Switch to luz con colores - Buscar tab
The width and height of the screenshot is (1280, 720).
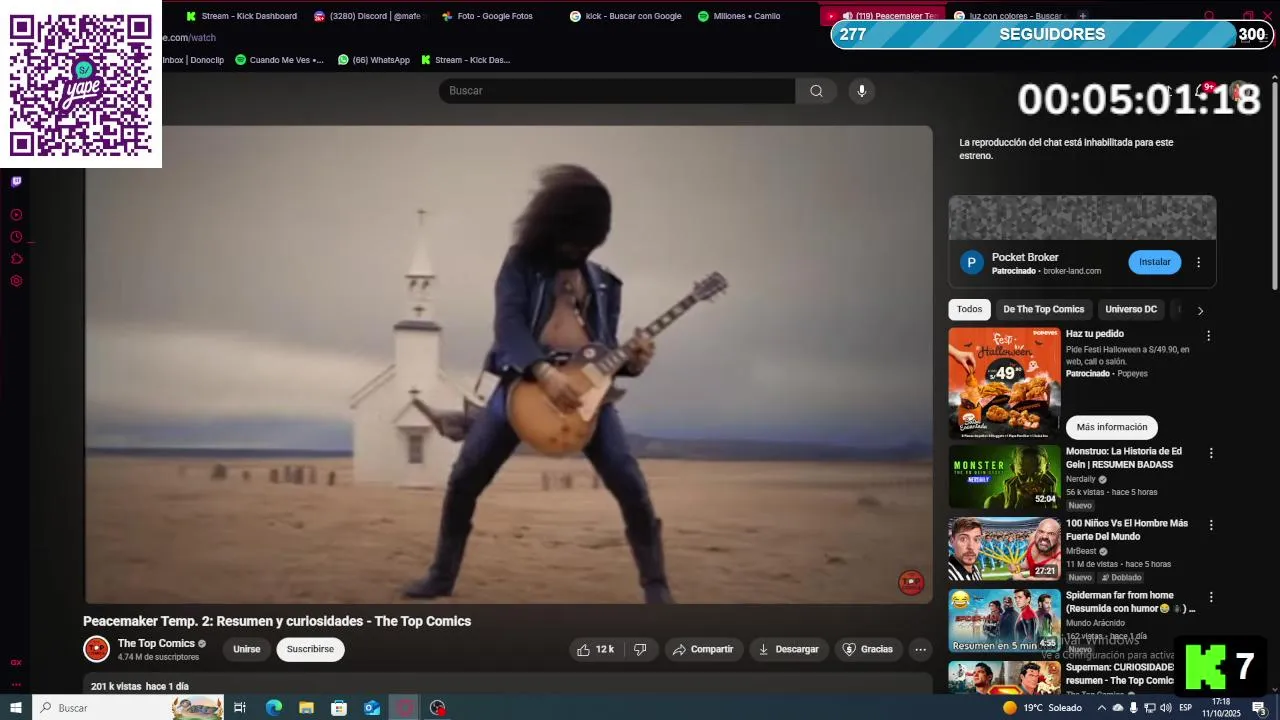(x=1008, y=16)
